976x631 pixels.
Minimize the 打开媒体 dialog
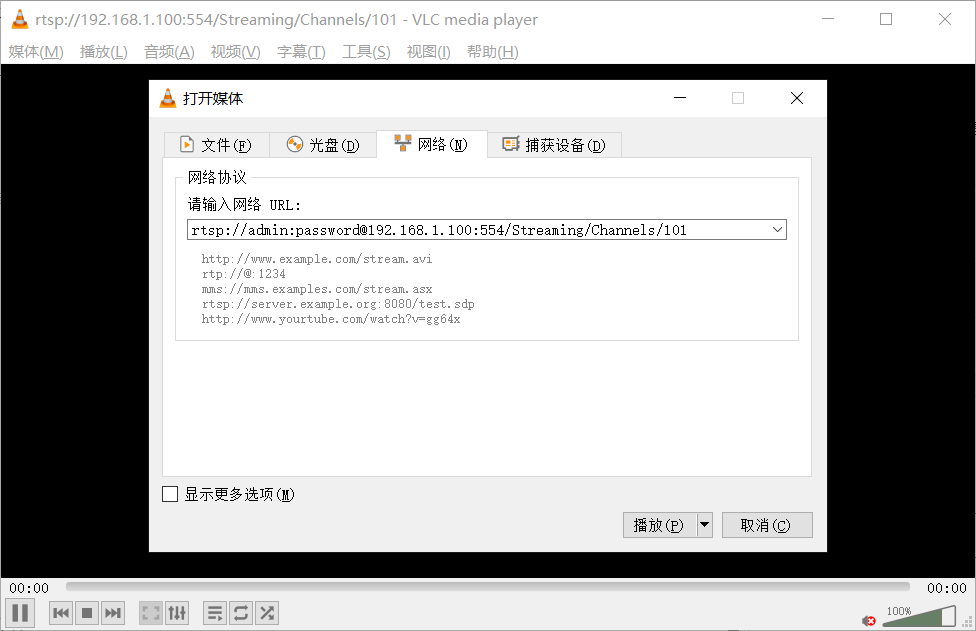click(680, 98)
